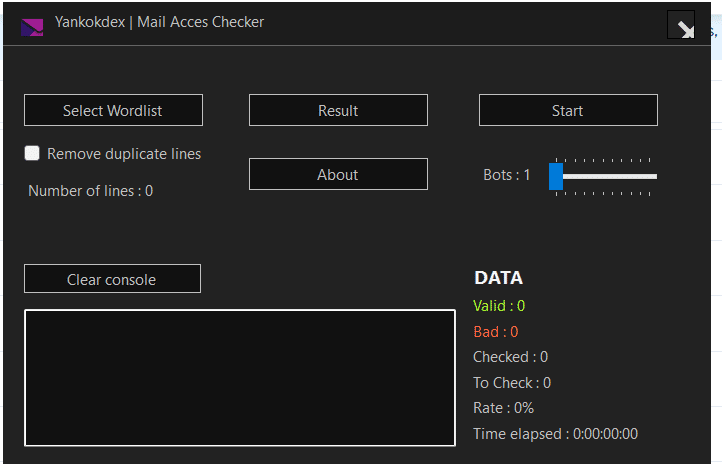Click the 'Bots : 1' label
The height and width of the screenshot is (468, 722).
pos(507,175)
